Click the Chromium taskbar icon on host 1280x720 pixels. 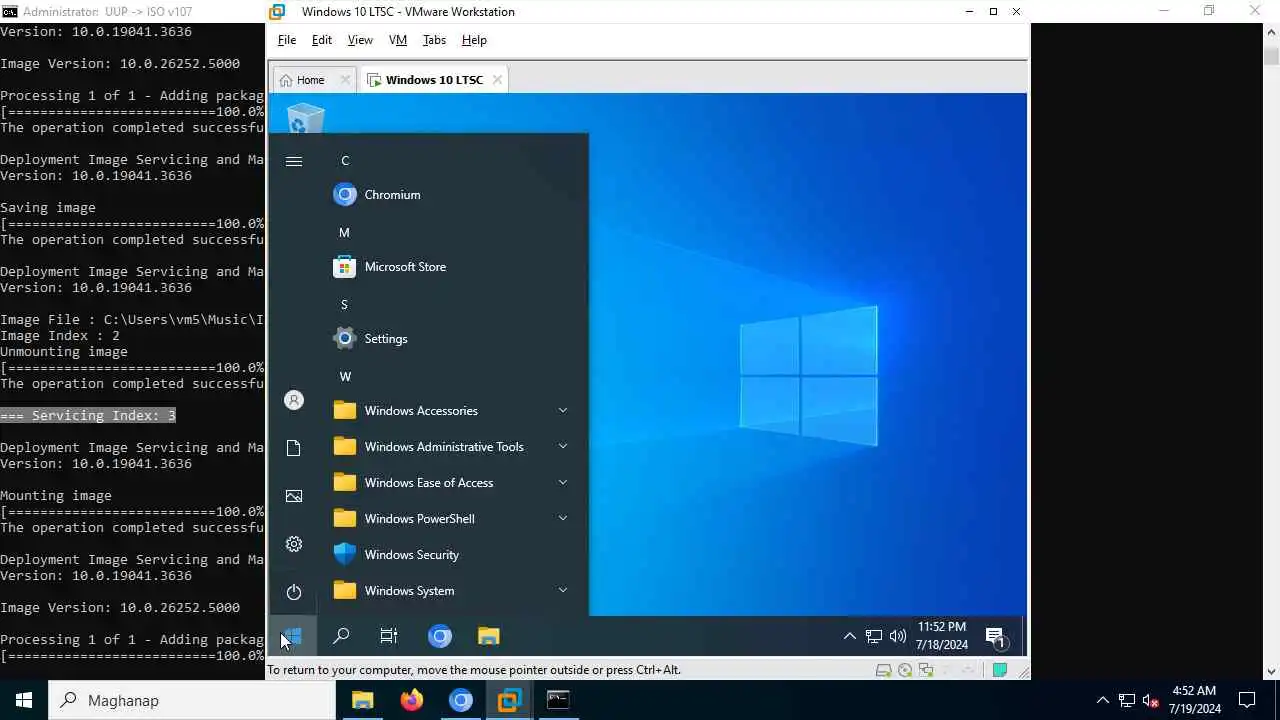460,700
